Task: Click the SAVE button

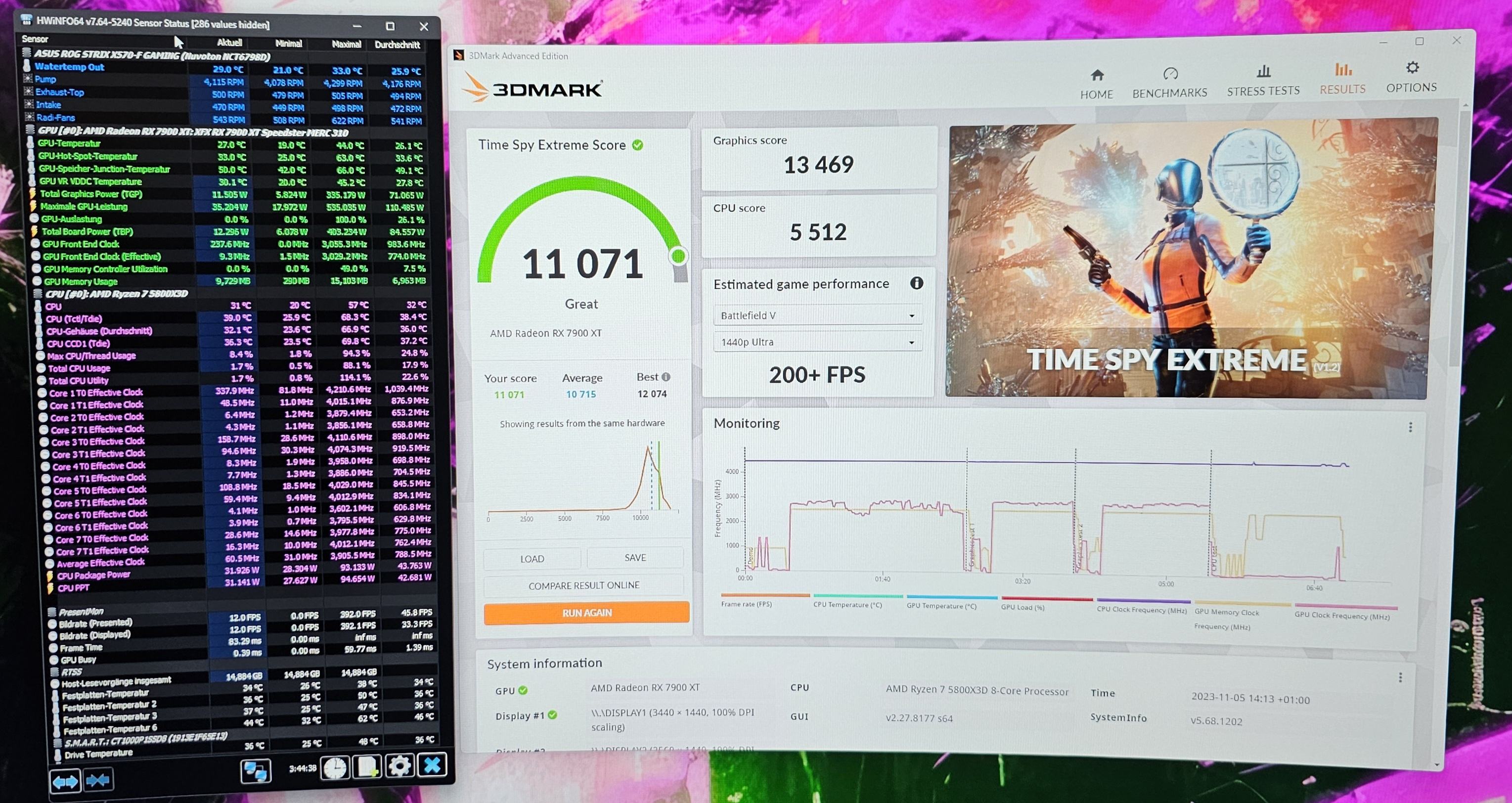Action: click(635, 557)
